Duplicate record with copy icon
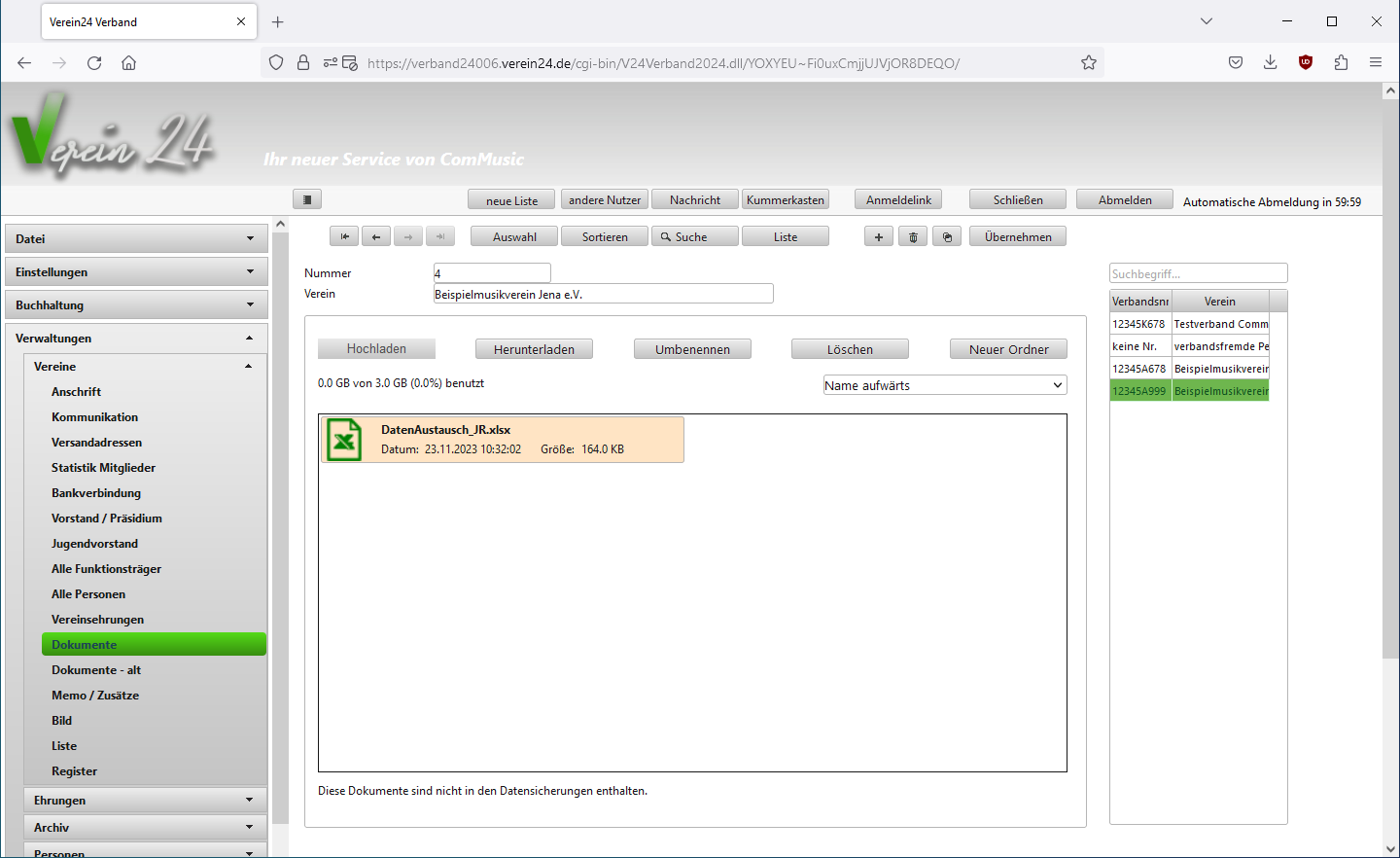This screenshot has height=858, width=1400. pyautogui.click(x=947, y=236)
